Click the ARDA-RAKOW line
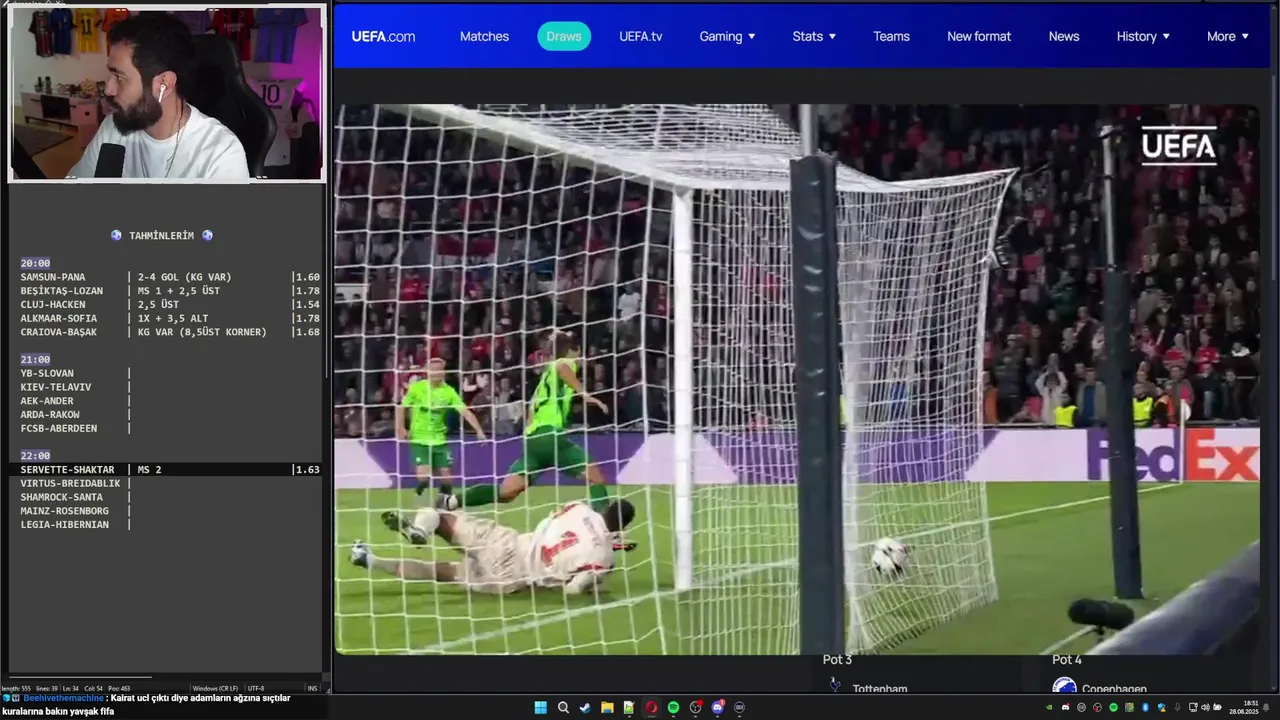The height and width of the screenshot is (720, 1280). tap(76, 414)
